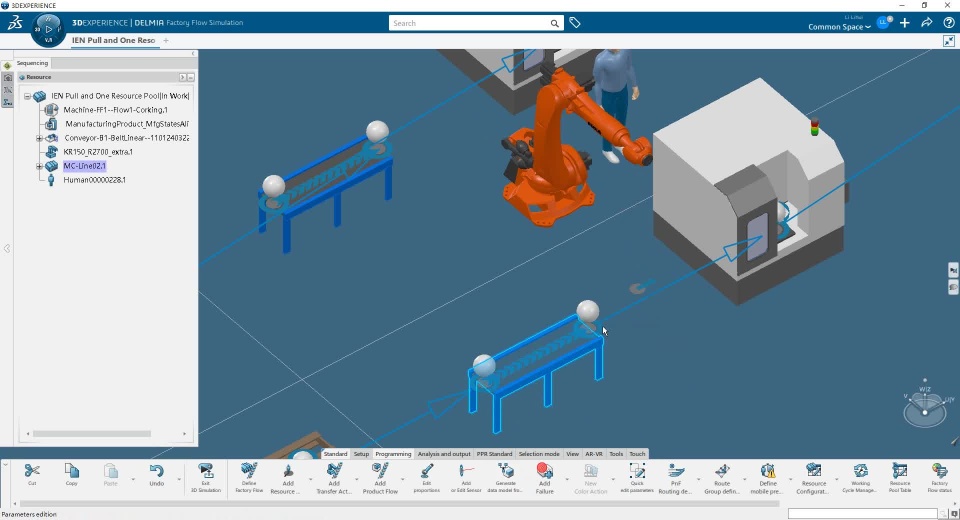The height and width of the screenshot is (520, 960).
Task: Click the help question mark icon
Action: tap(948, 23)
